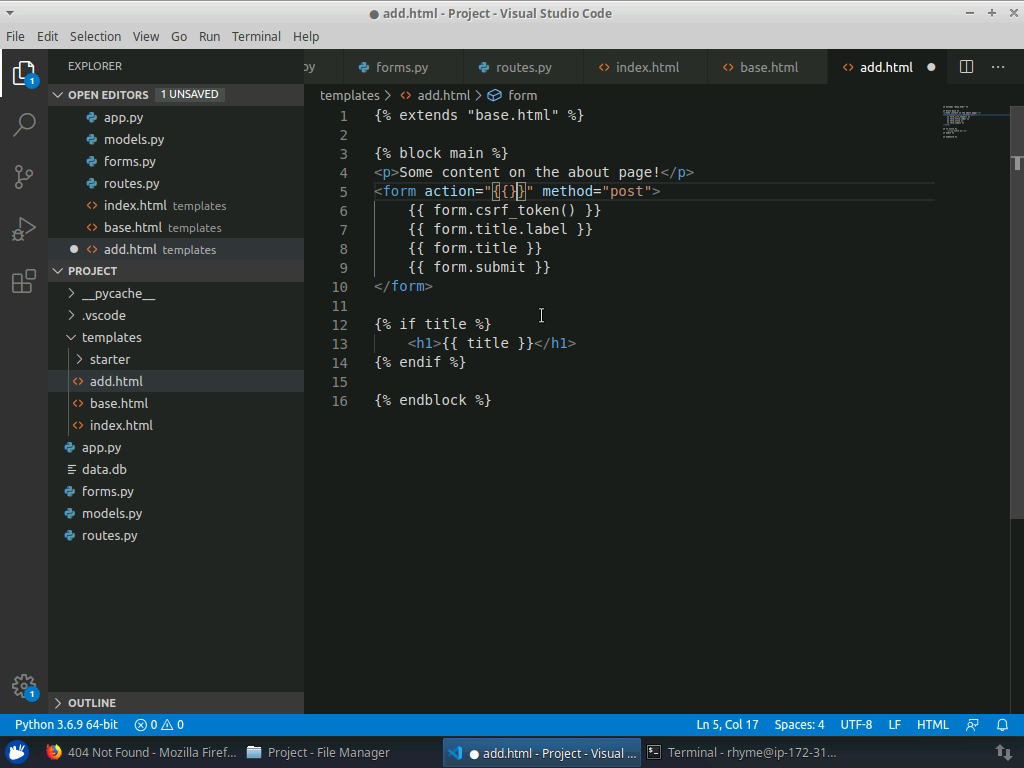Image resolution: width=1024 pixels, height=768 pixels.
Task: Switch to Project File Manager window
Action: coord(319,752)
